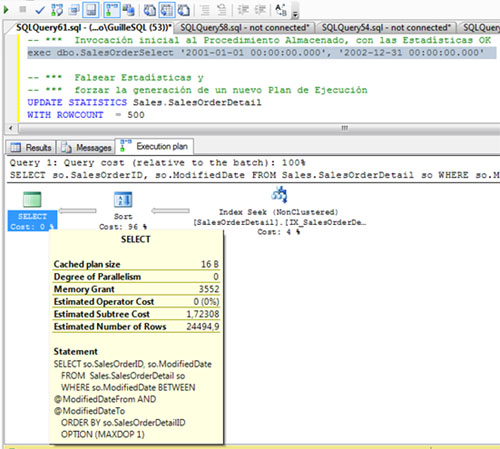Toggle the IntelliSense Enabled button

[x=91, y=10]
